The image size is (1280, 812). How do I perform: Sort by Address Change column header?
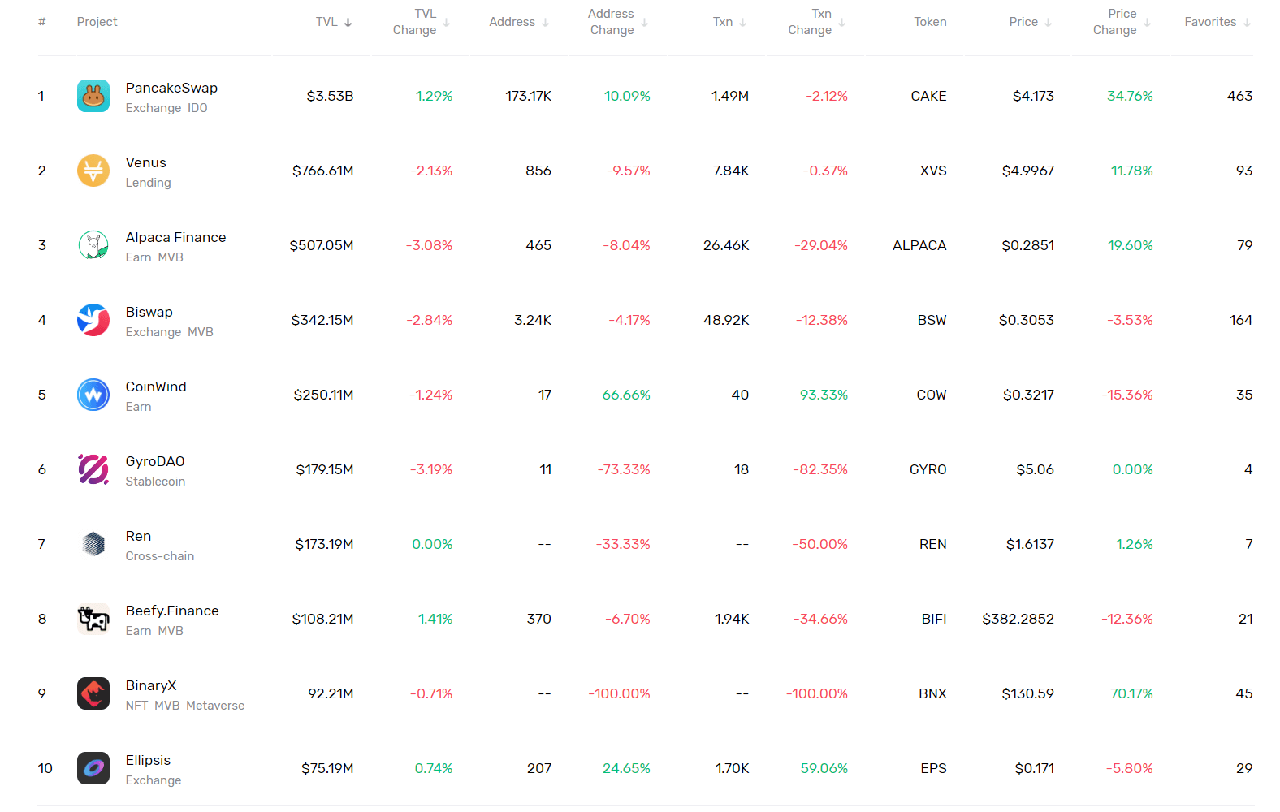pos(618,22)
